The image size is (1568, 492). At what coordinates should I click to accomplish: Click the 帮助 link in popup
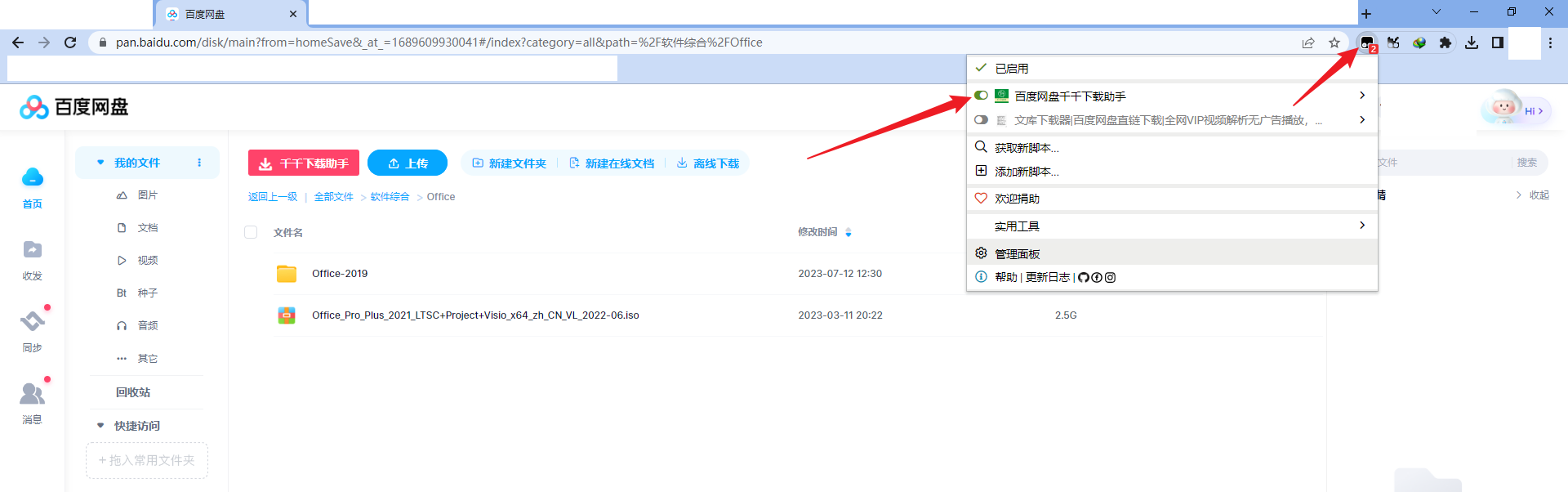1006,277
